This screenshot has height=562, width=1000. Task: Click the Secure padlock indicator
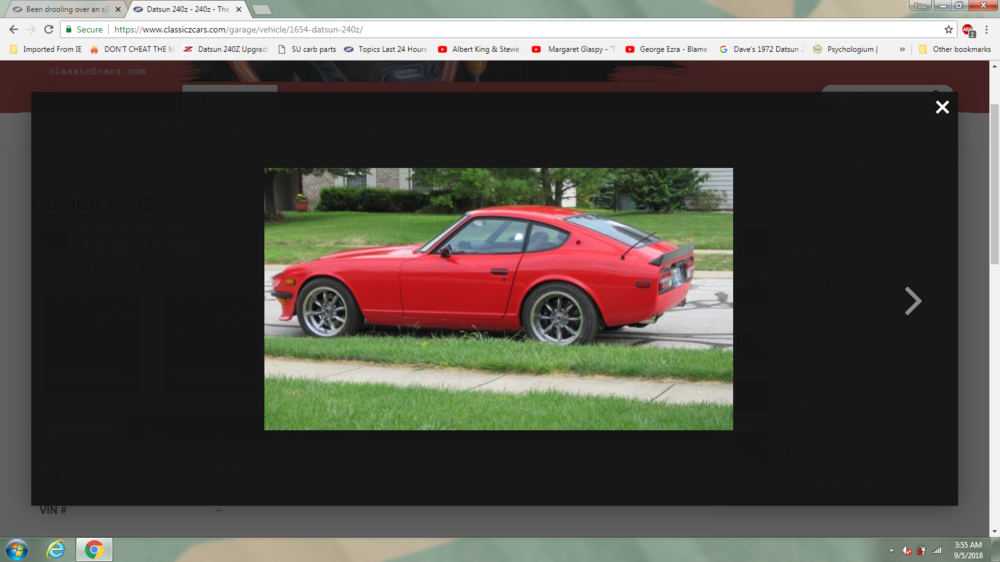point(84,29)
